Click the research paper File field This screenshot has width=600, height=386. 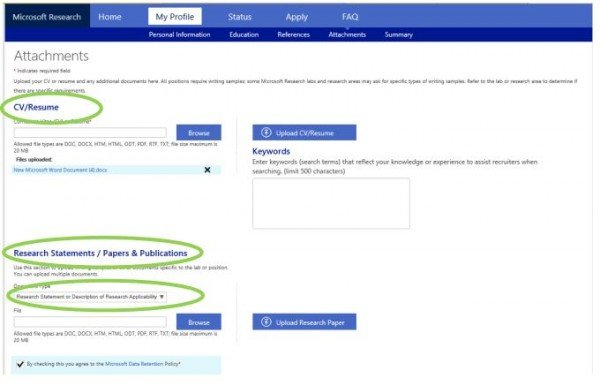(x=90, y=321)
